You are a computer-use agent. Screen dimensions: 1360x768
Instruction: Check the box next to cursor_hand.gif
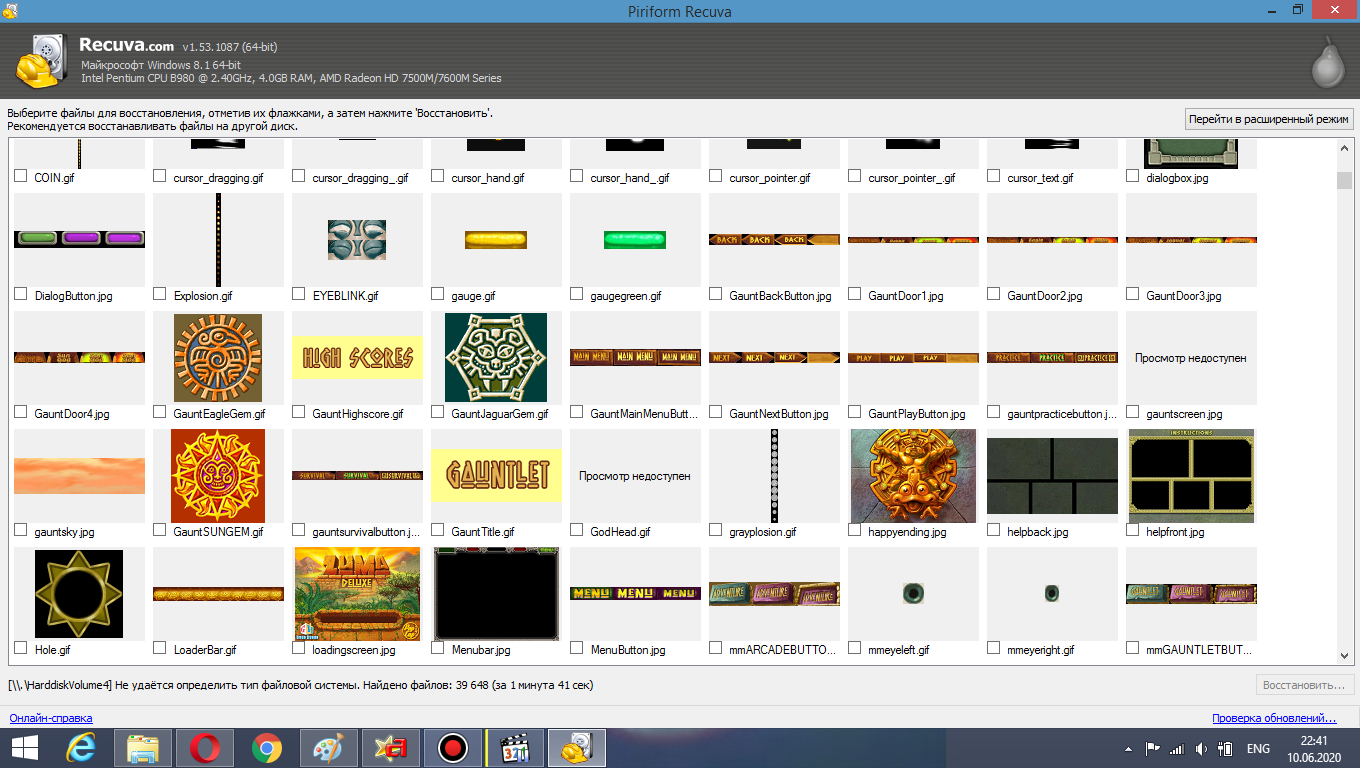[x=438, y=176]
